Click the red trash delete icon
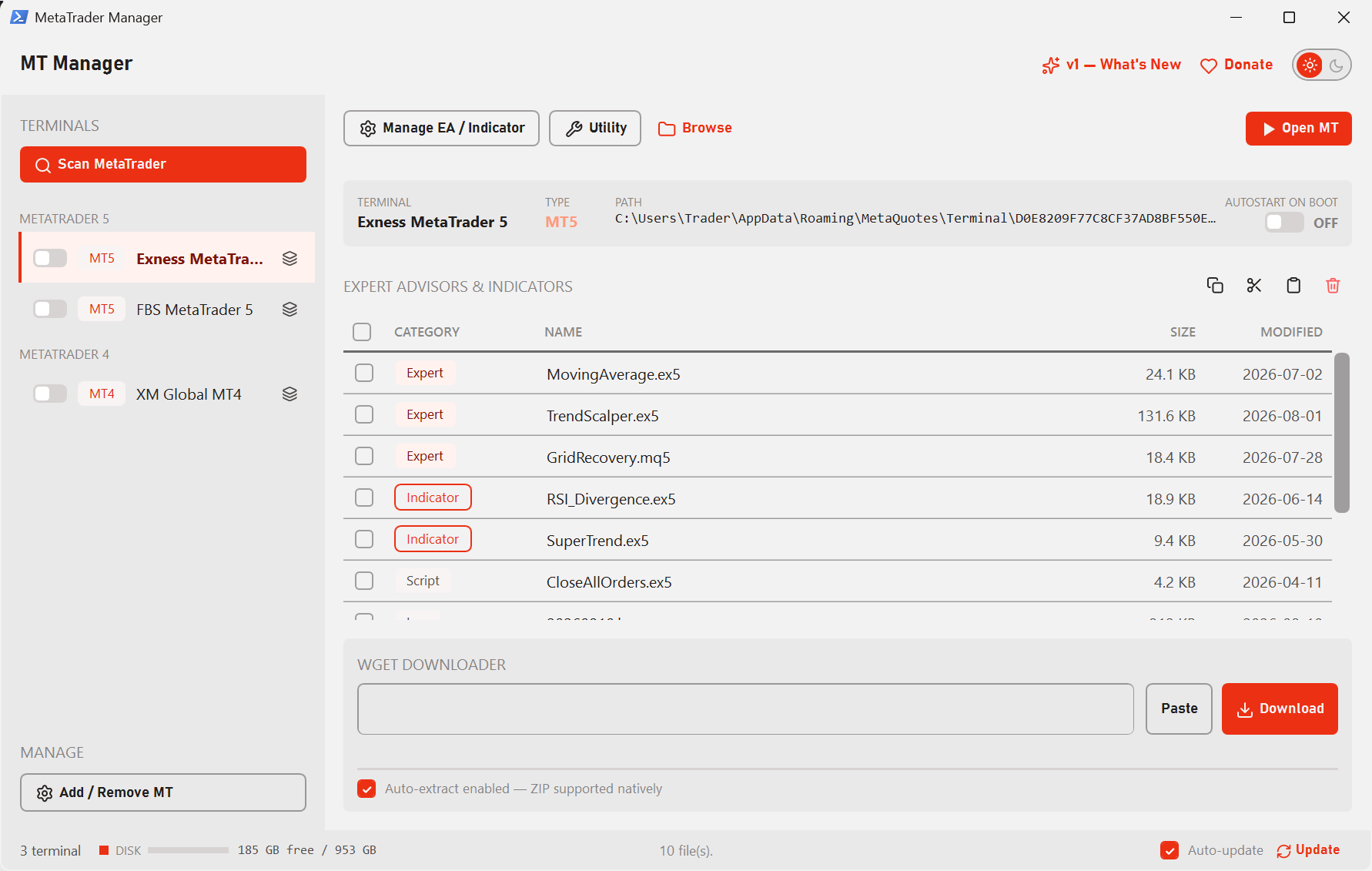 1333,286
